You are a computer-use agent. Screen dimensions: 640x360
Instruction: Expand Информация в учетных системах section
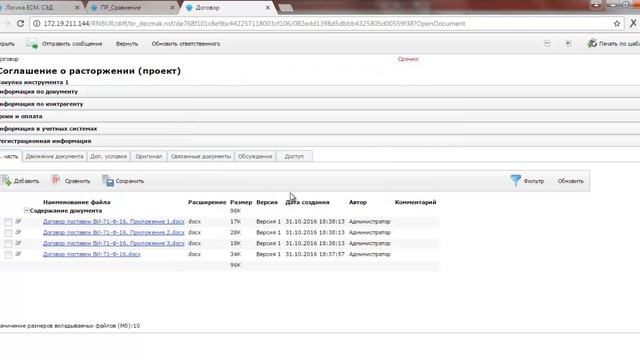pyautogui.click(x=48, y=129)
